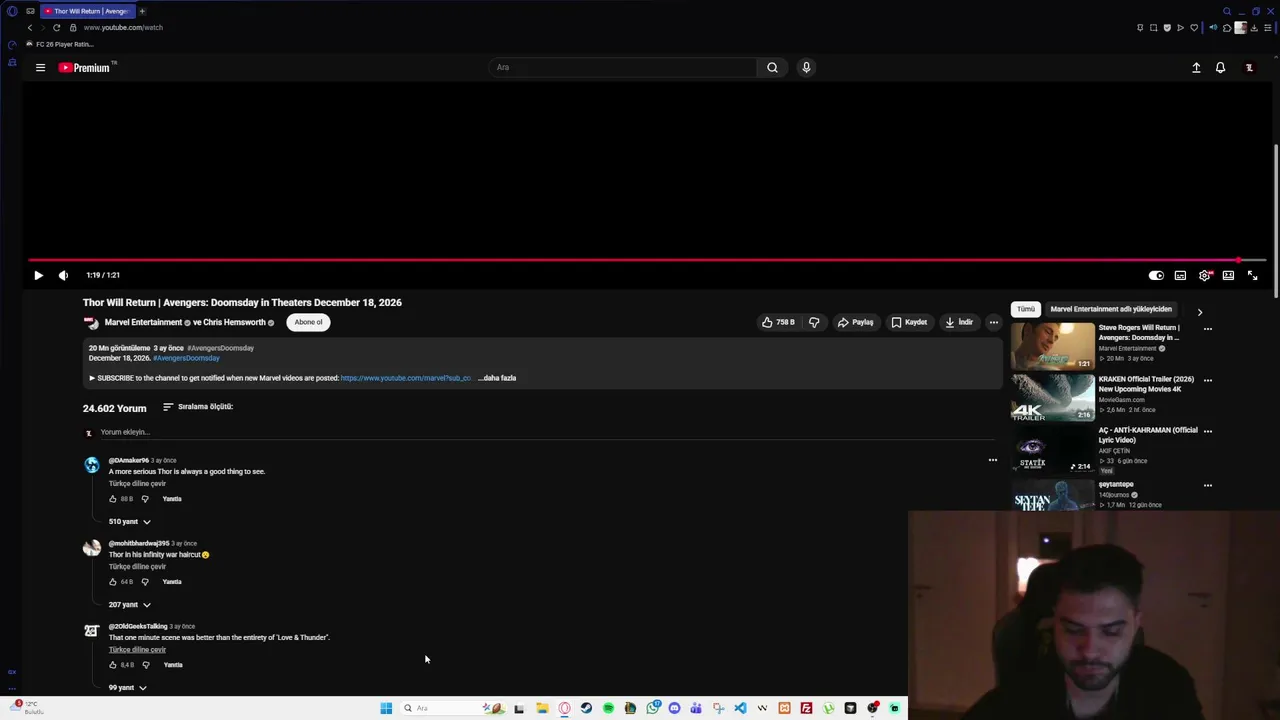This screenshot has height=720, width=1280.
Task: Like the @mohitbhardwaj395 comment
Action: click(113, 582)
